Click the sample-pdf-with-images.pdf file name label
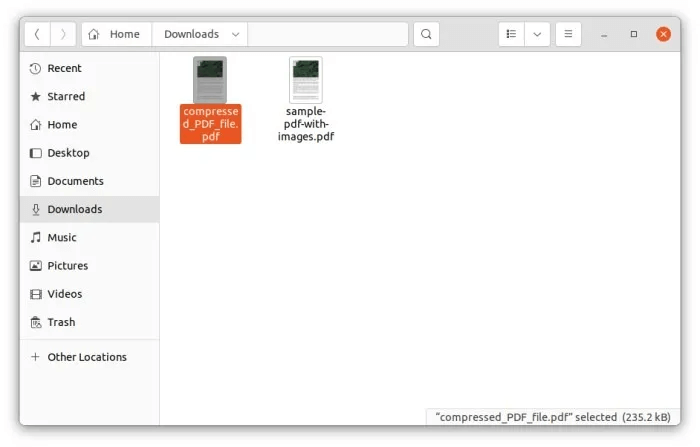Image resolution: width=700 pixels, height=447 pixels. pyautogui.click(x=306, y=124)
